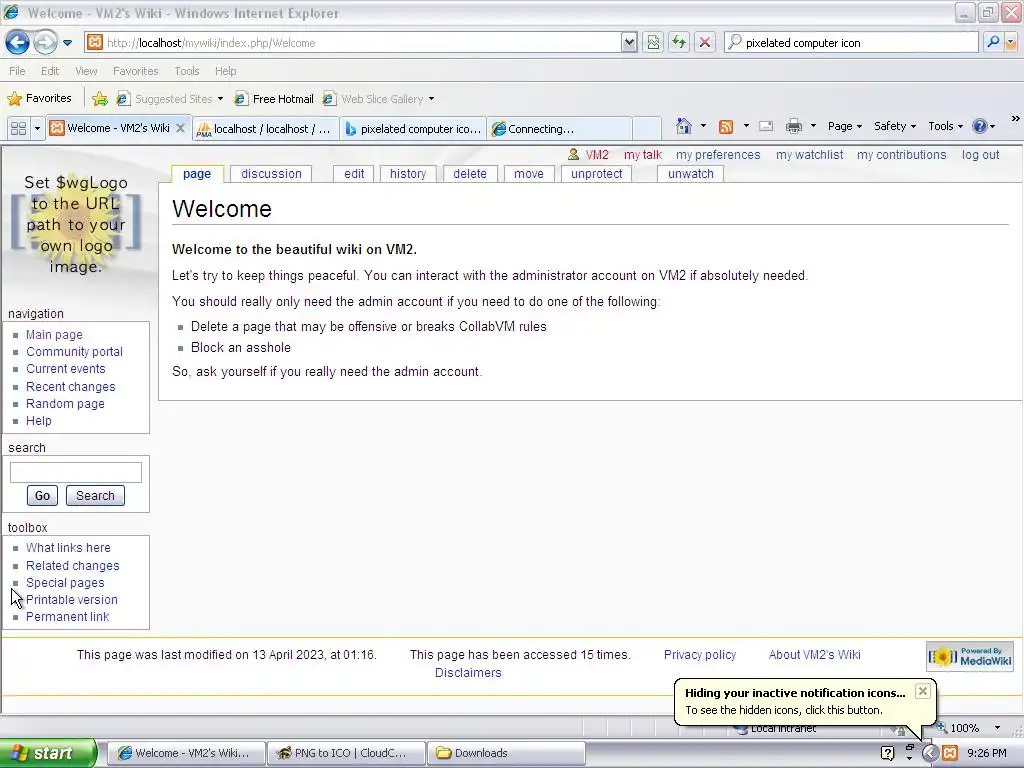Screen dimensions: 1024x768
Task: Open the Edit menu
Action: click(x=50, y=71)
